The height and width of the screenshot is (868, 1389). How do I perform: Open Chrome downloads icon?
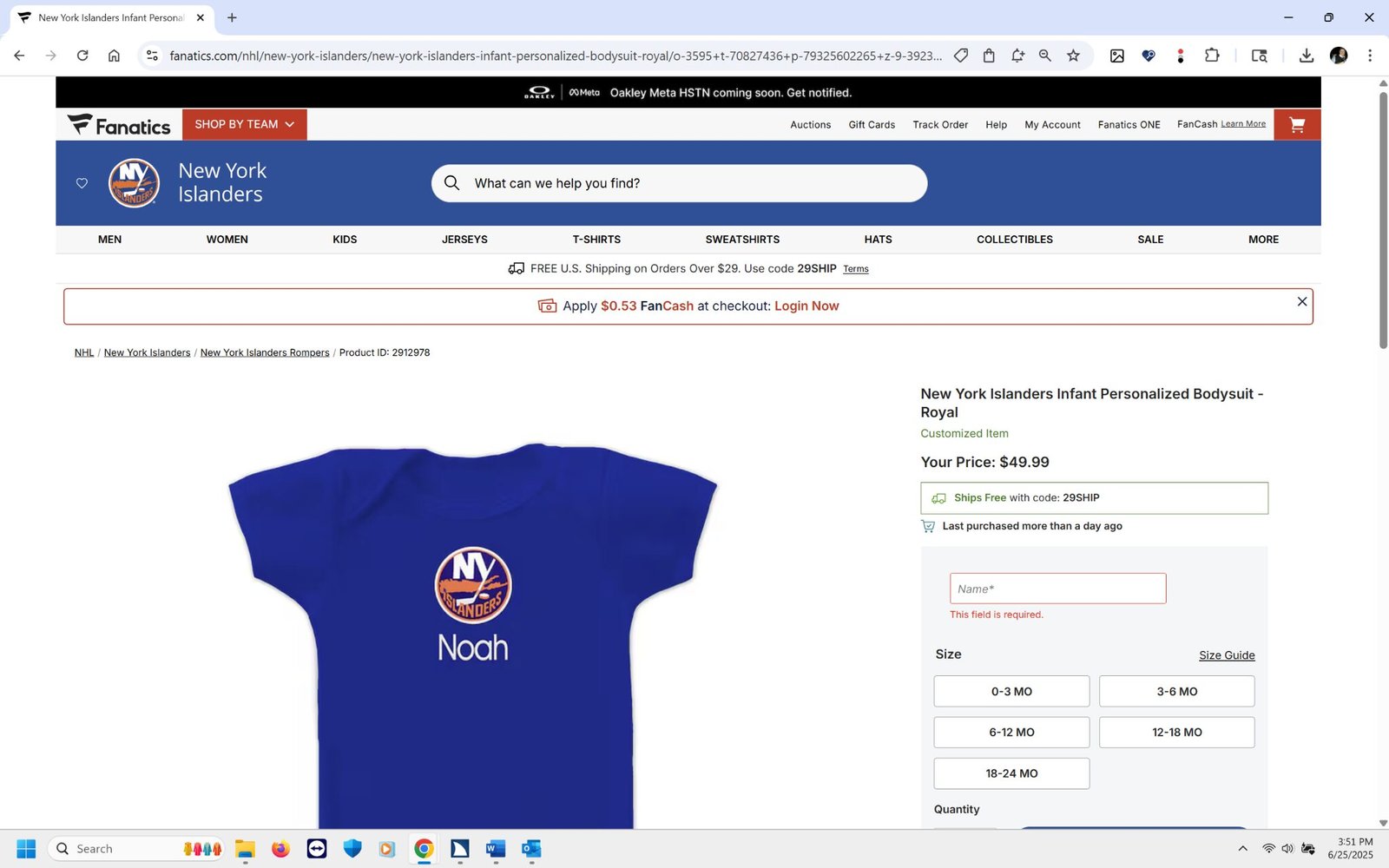pyautogui.click(x=1306, y=56)
